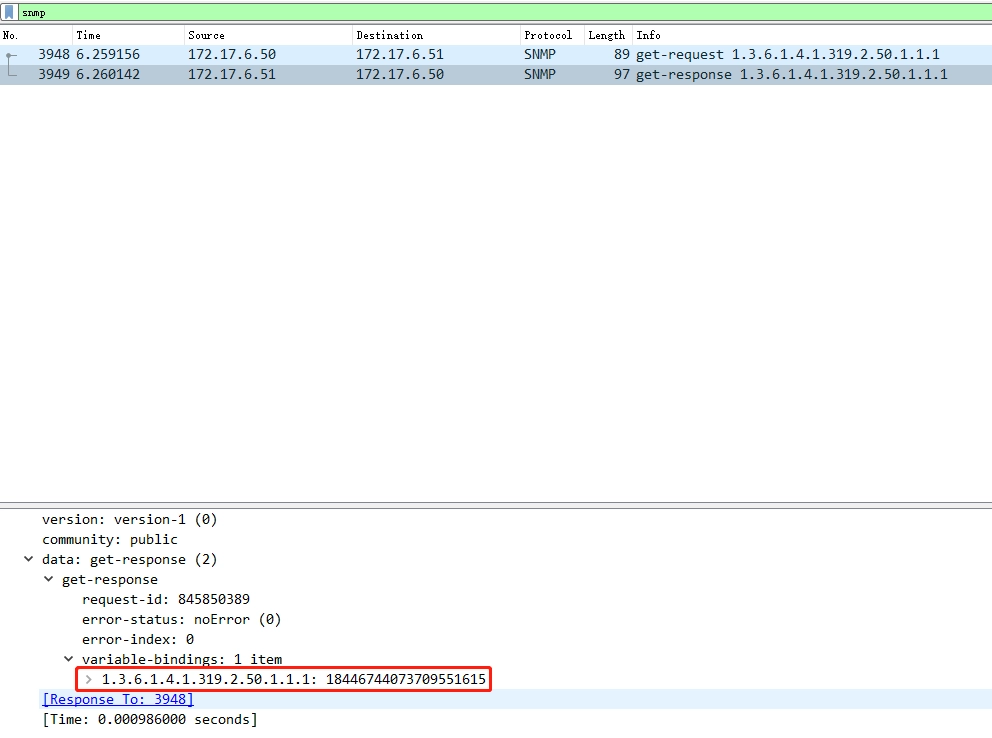Click the Info column header
Viewport: 992px width, 738px height.
[x=800, y=35]
